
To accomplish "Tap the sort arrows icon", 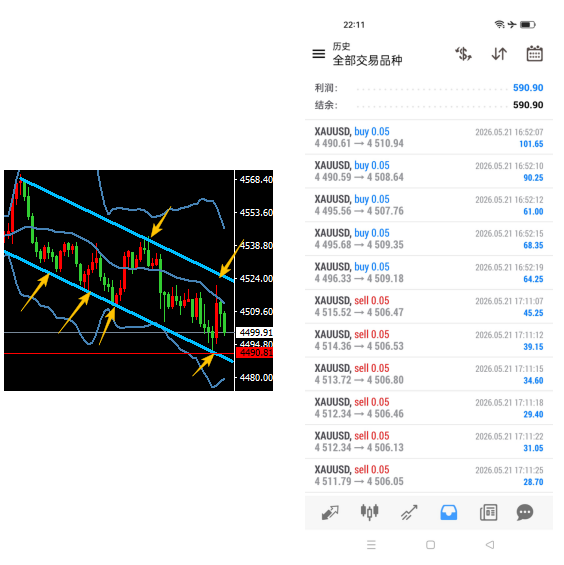I will [x=499, y=54].
